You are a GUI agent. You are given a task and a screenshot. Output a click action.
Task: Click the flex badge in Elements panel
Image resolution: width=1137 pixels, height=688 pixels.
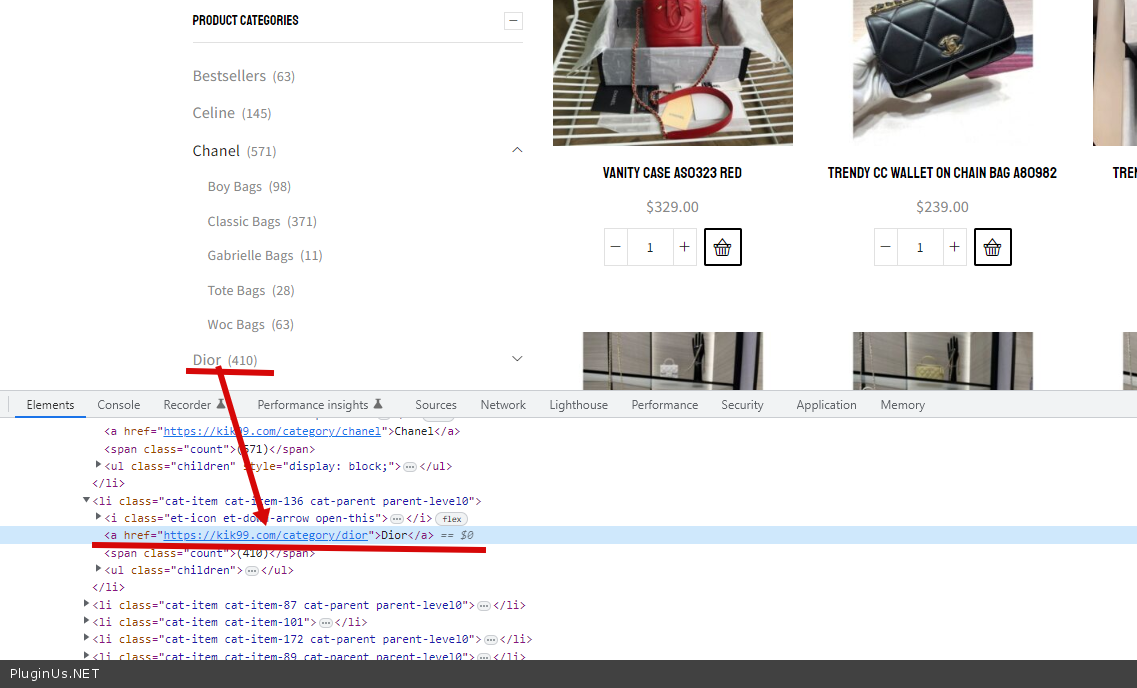click(452, 519)
